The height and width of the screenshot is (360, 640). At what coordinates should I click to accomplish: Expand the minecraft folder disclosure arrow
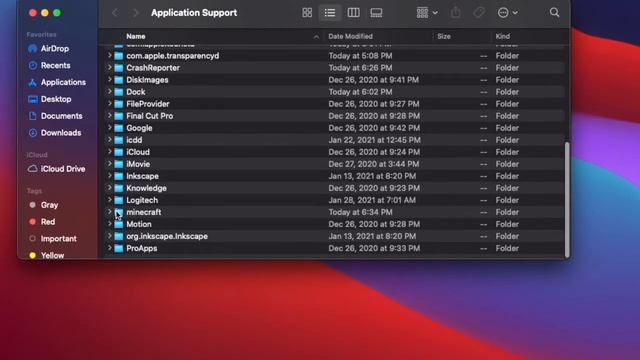click(x=109, y=212)
